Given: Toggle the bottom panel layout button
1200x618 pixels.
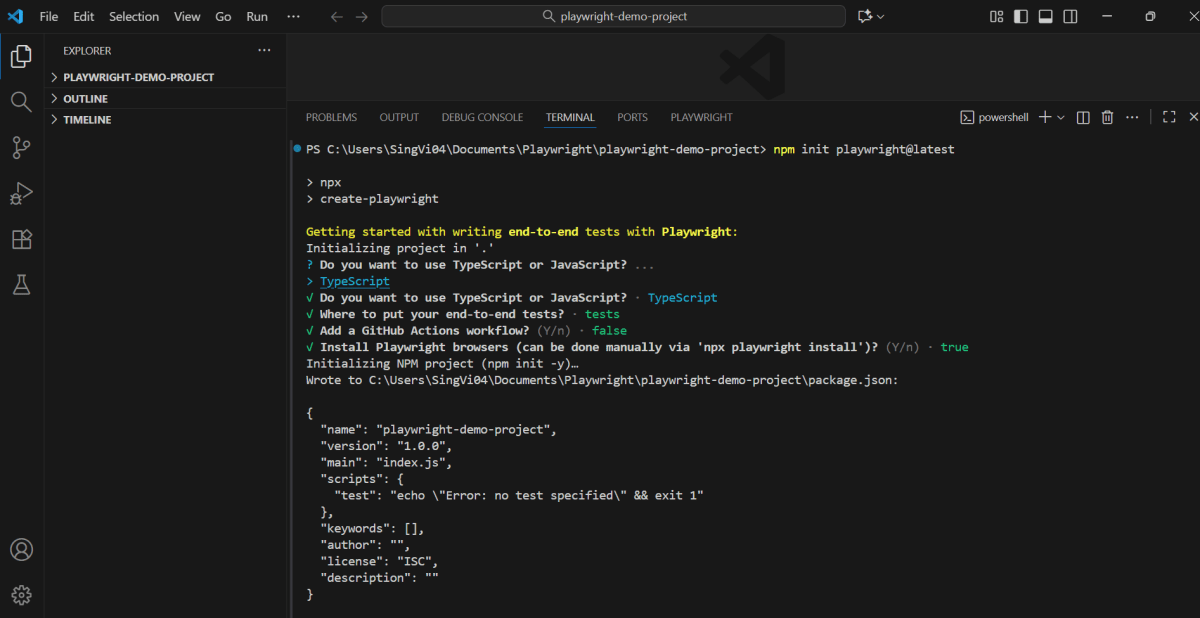Looking at the screenshot, I should 1046,16.
